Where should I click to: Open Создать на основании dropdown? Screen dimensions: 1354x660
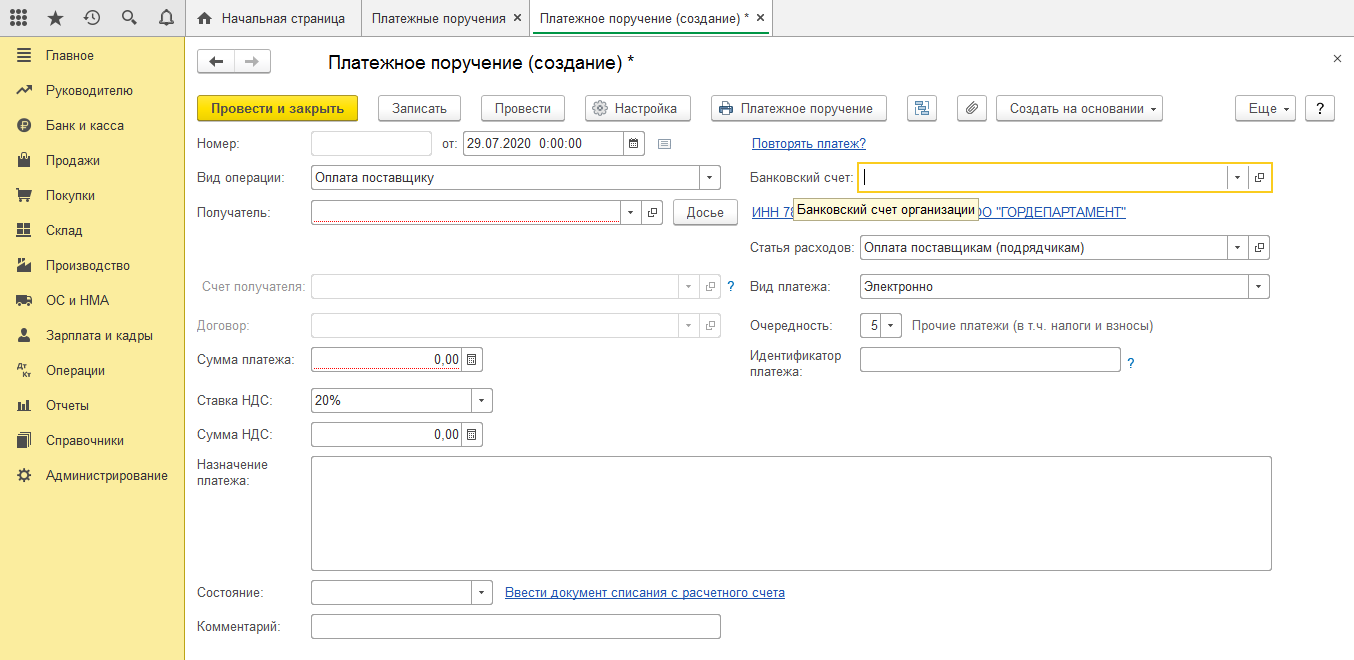(x=1079, y=108)
